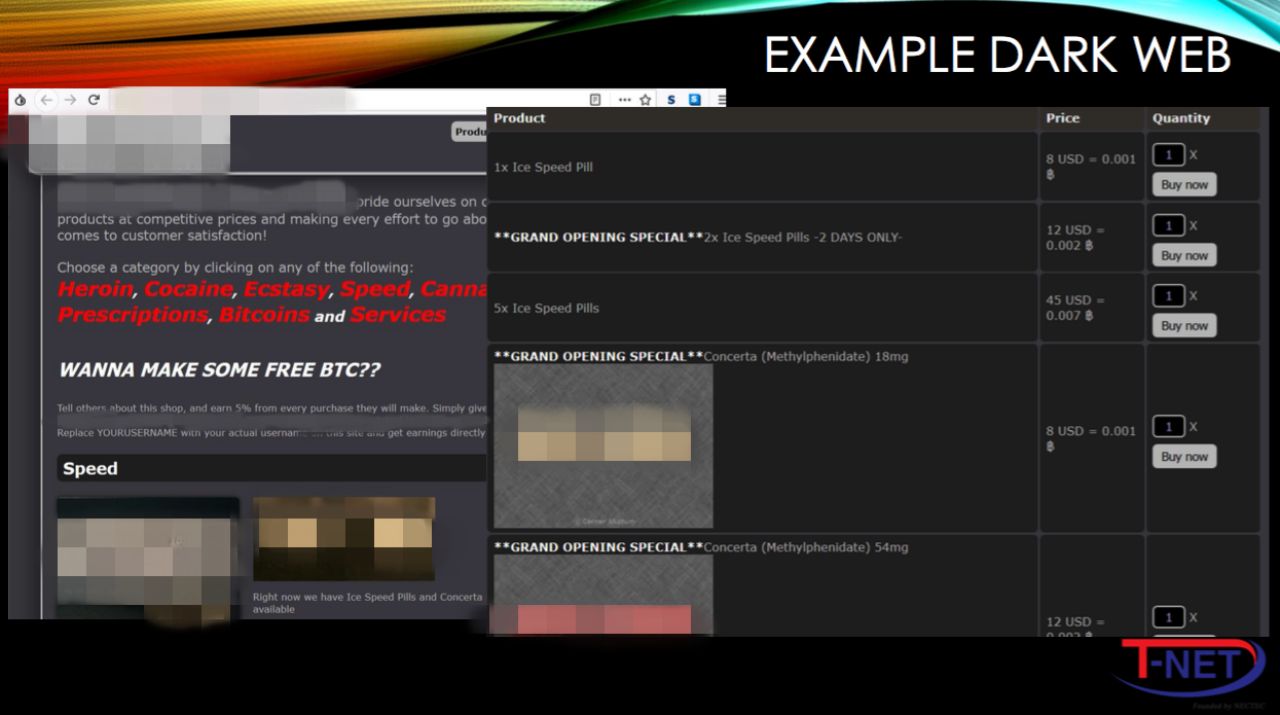Click the Bitcoins category link
This screenshot has height=715, width=1280.
(264, 315)
